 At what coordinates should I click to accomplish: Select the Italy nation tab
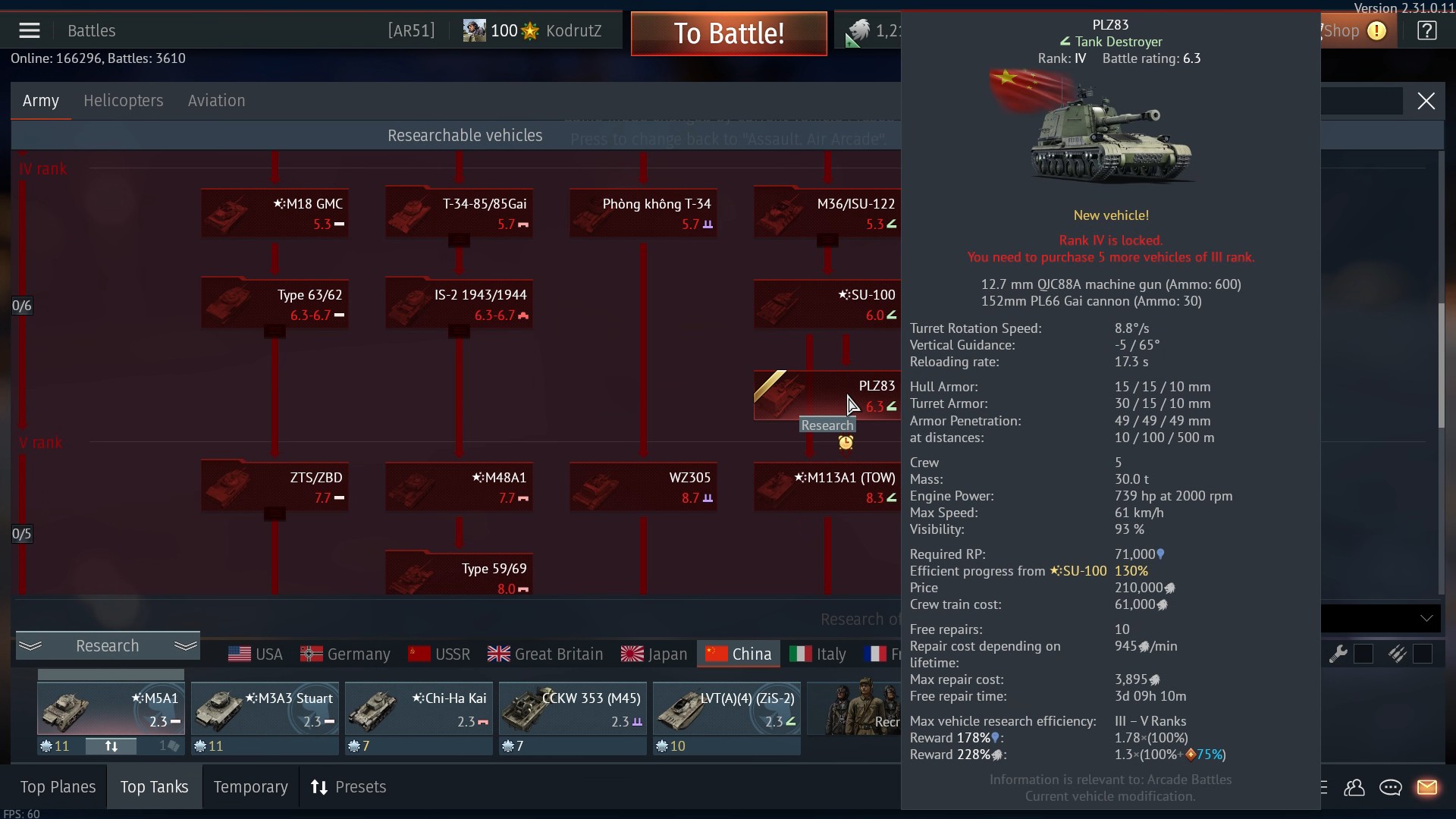(817, 654)
